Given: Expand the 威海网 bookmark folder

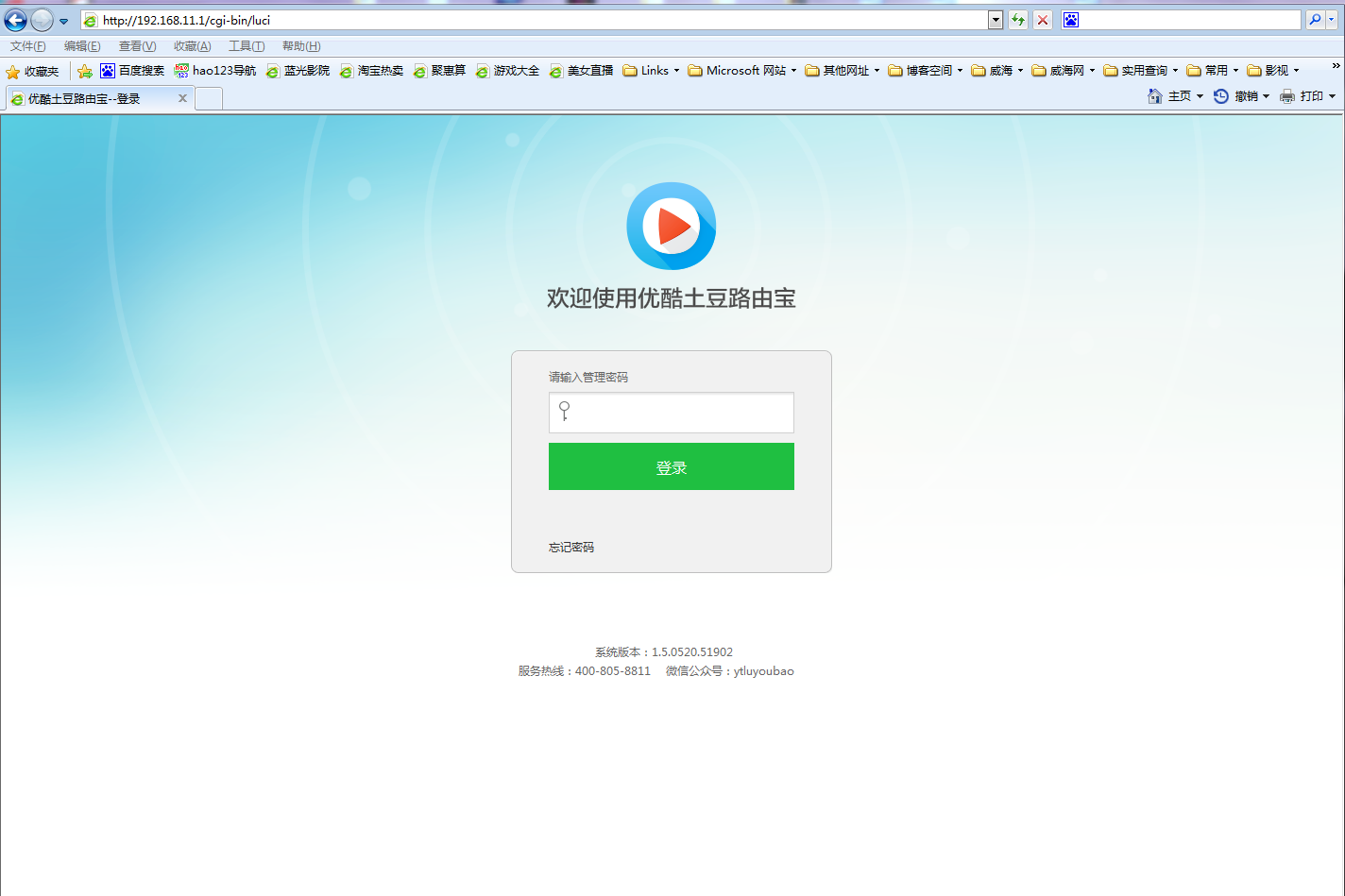Looking at the screenshot, I should pyautogui.click(x=1063, y=71).
